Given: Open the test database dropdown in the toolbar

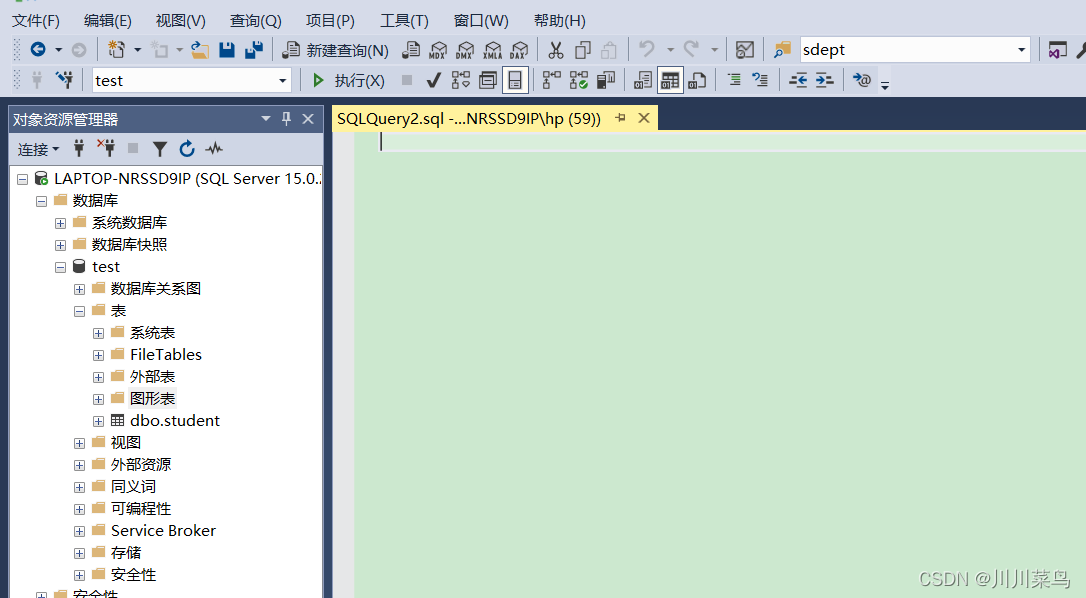Looking at the screenshot, I should pos(283,81).
